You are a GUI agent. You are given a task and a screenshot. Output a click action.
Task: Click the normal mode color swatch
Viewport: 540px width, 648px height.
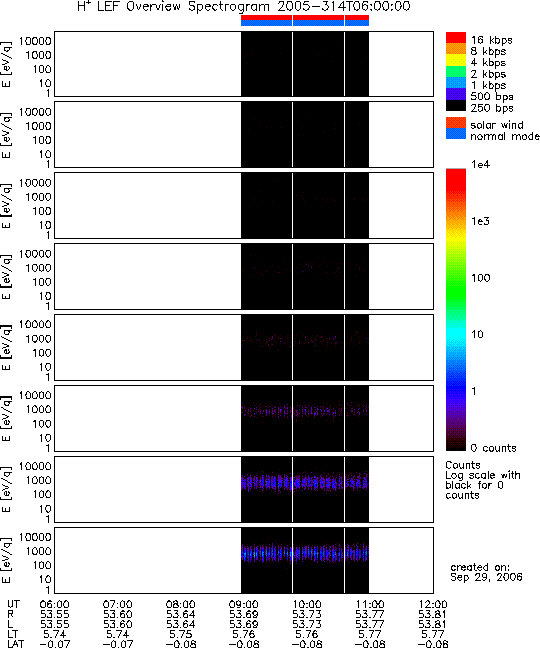tap(456, 133)
